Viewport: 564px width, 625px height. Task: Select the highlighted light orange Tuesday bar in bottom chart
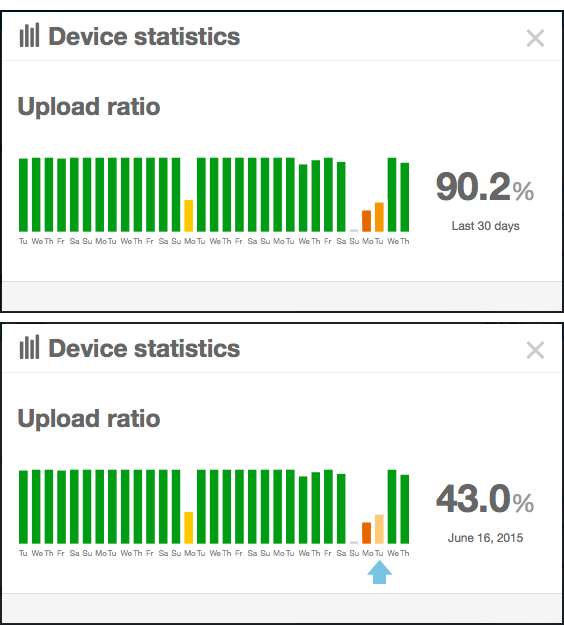point(379,529)
